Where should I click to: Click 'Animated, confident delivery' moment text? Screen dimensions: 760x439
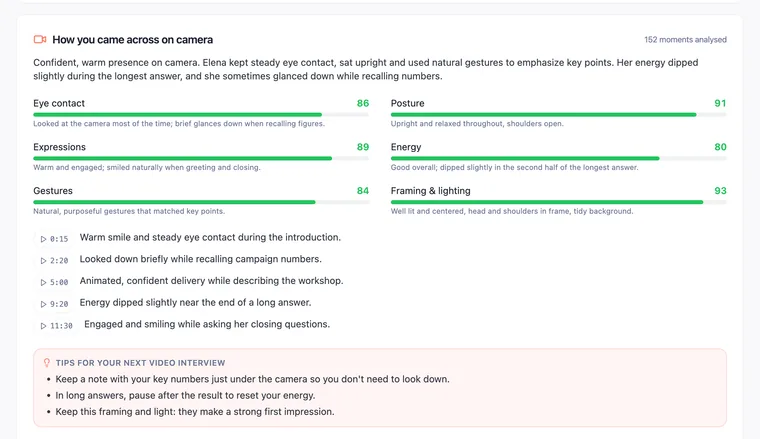pyautogui.click(x=211, y=281)
